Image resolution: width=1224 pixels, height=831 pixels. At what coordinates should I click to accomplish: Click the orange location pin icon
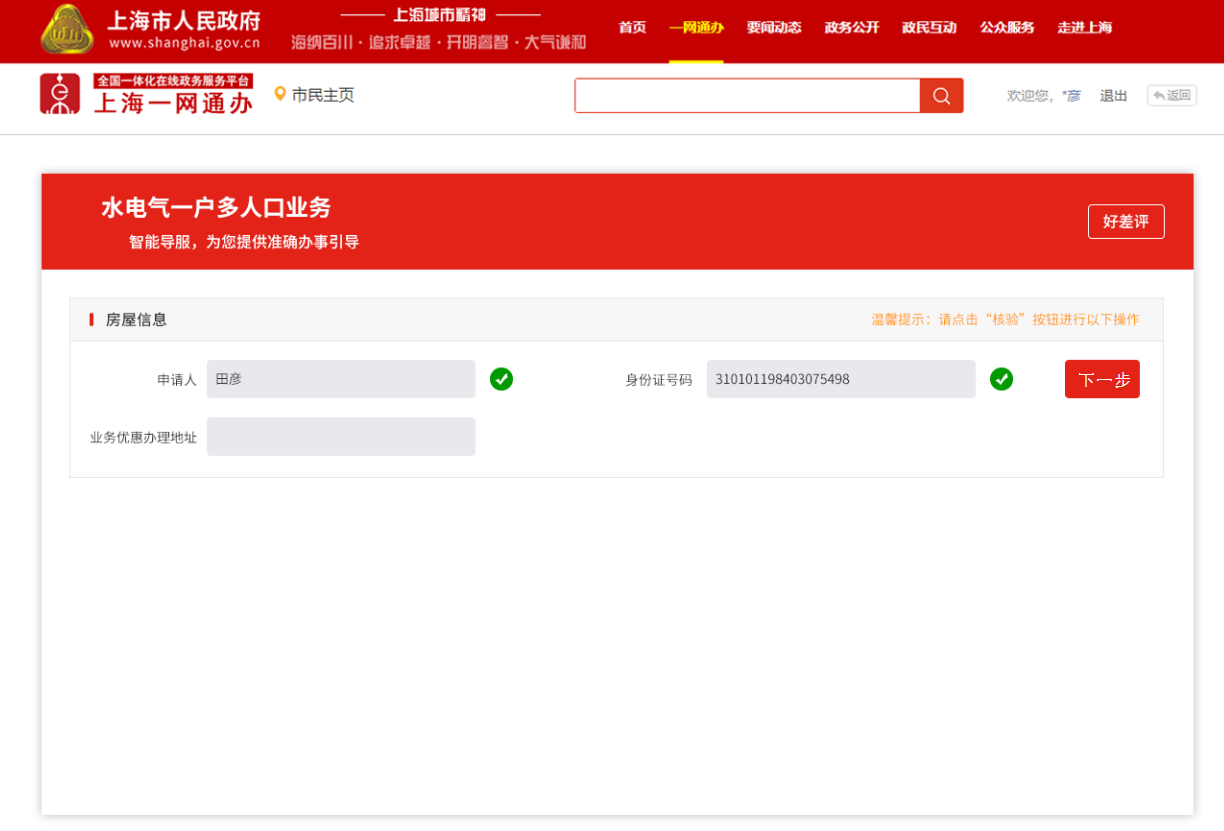pyautogui.click(x=280, y=94)
